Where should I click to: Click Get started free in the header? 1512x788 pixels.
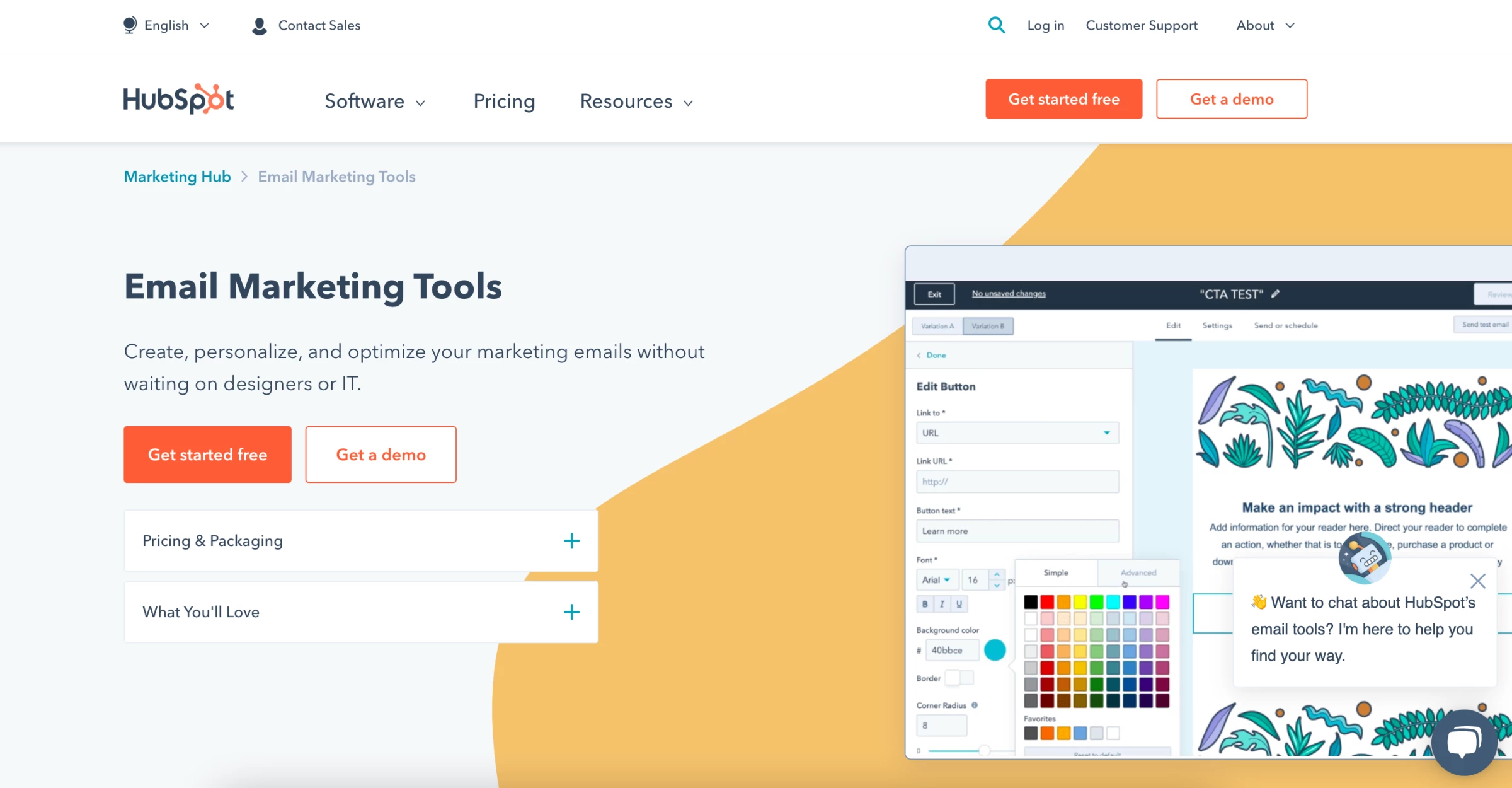(1063, 99)
